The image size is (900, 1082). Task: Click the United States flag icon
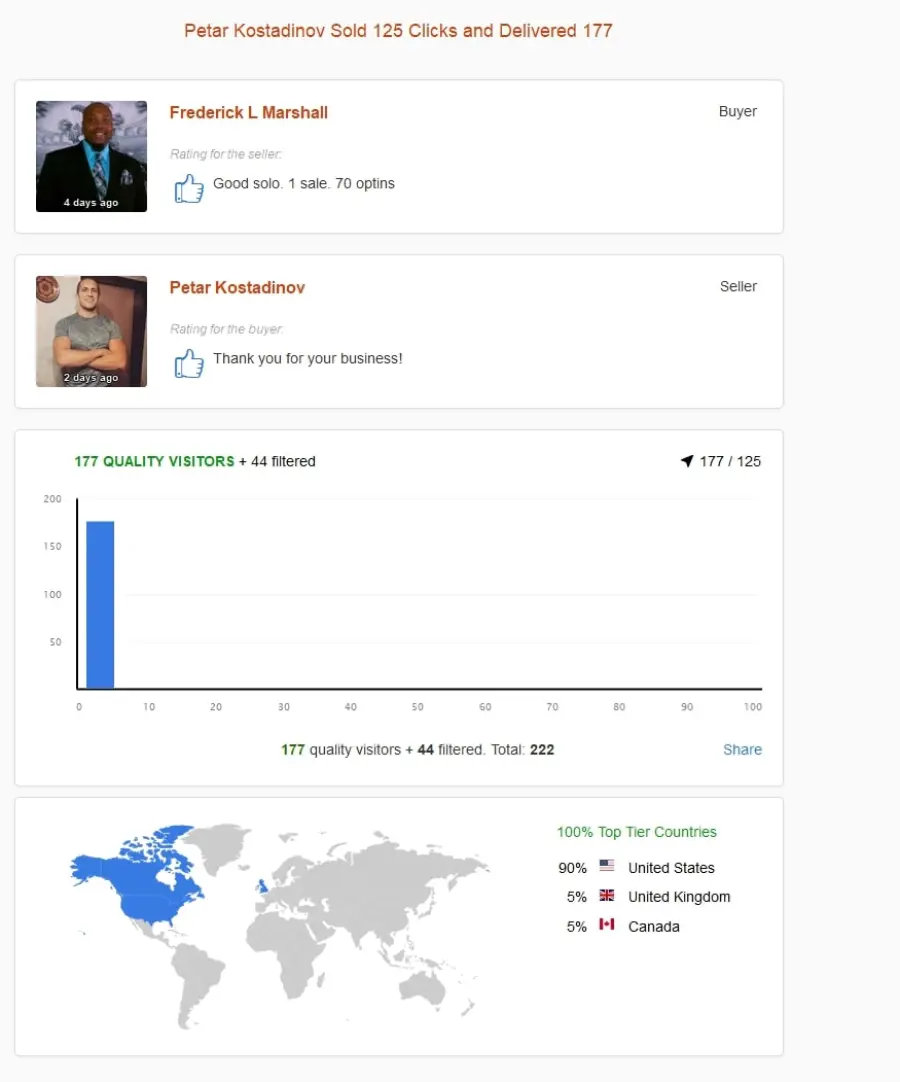click(607, 865)
